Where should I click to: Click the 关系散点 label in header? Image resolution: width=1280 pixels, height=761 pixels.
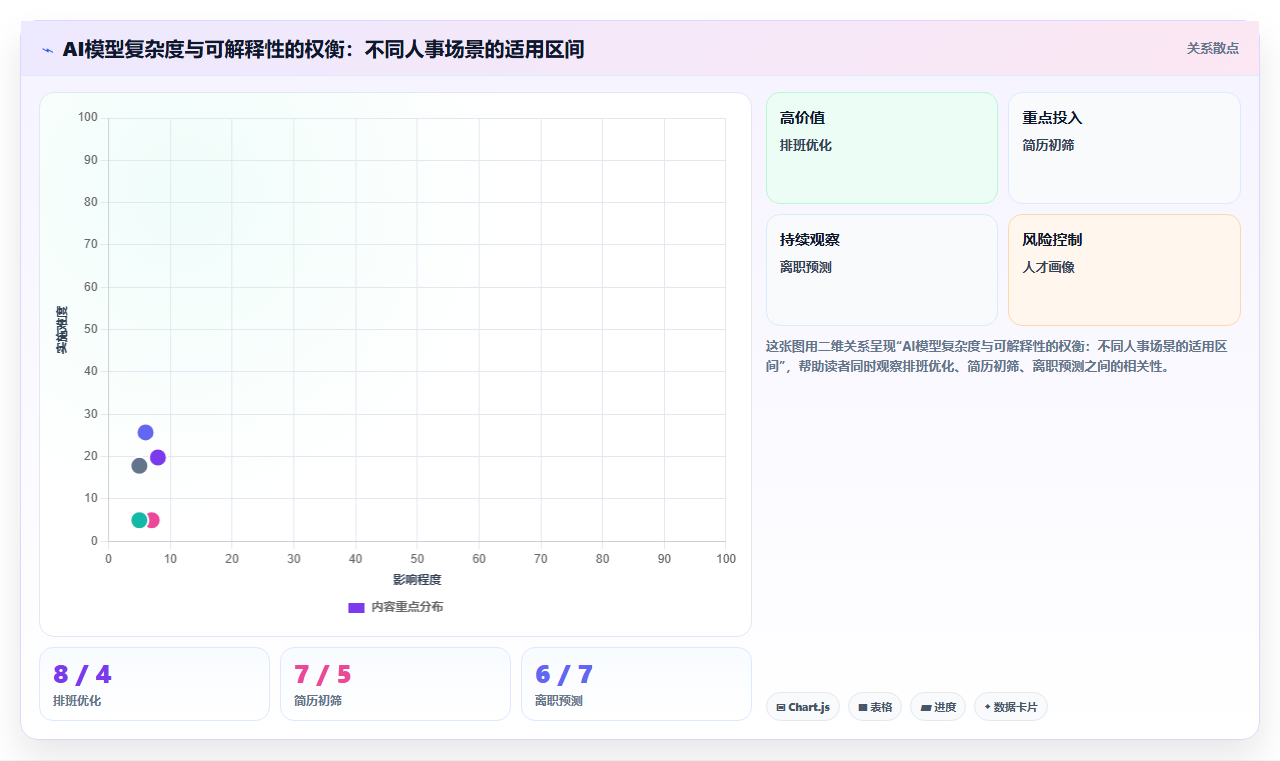click(x=1213, y=48)
